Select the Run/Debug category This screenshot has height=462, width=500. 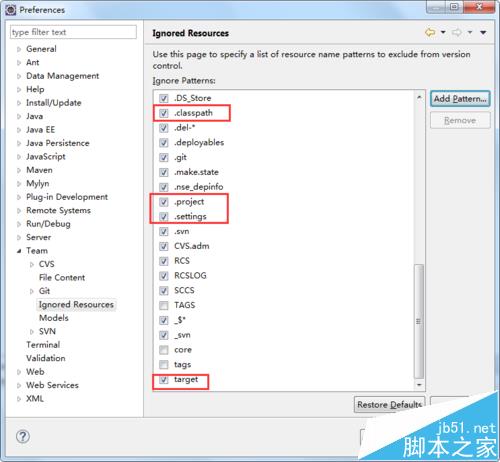click(48, 224)
